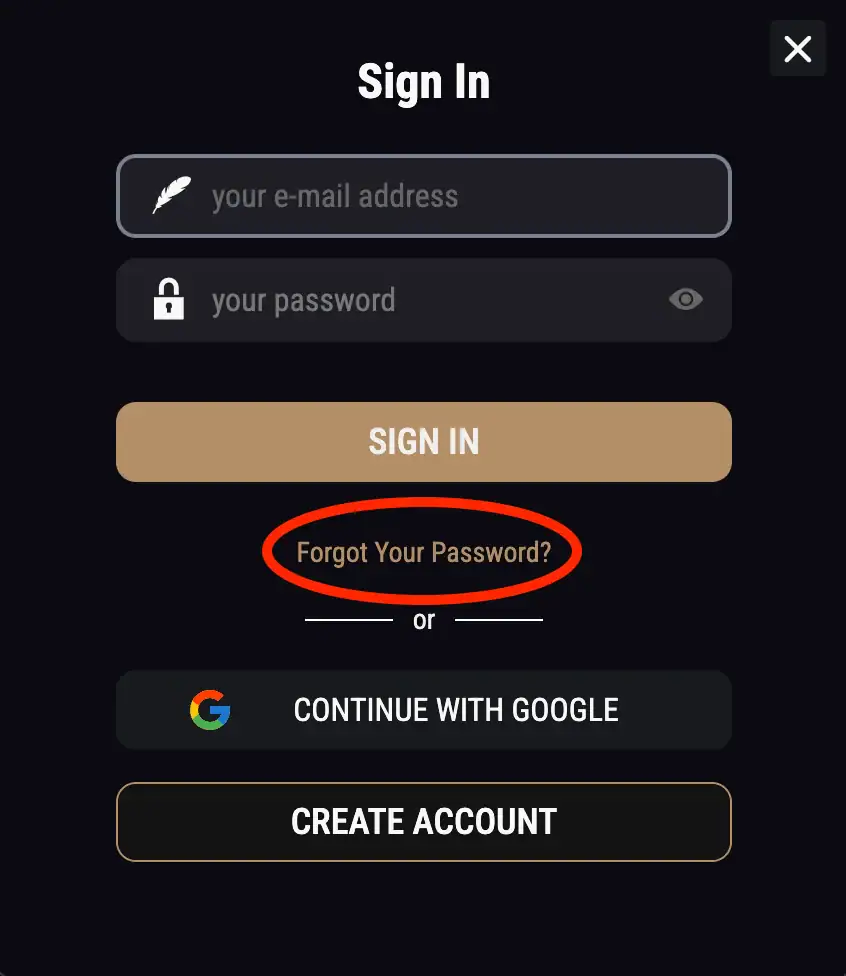846x976 pixels.
Task: Submit the form with the SIGN IN button
Action: click(x=423, y=442)
